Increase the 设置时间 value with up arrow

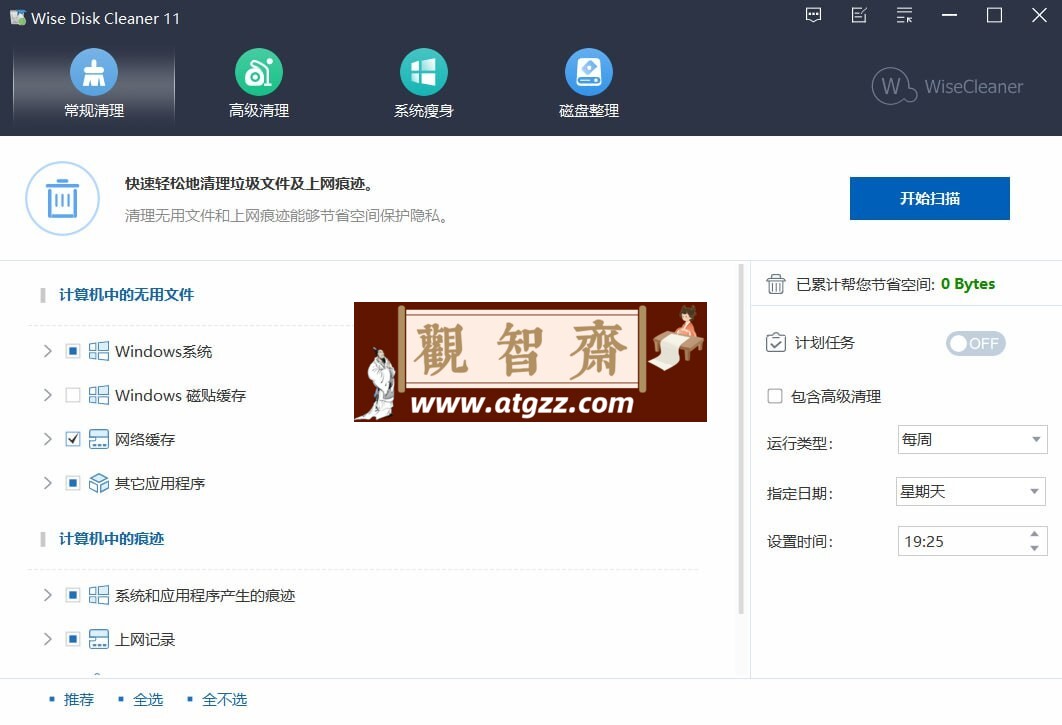pyautogui.click(x=1034, y=534)
